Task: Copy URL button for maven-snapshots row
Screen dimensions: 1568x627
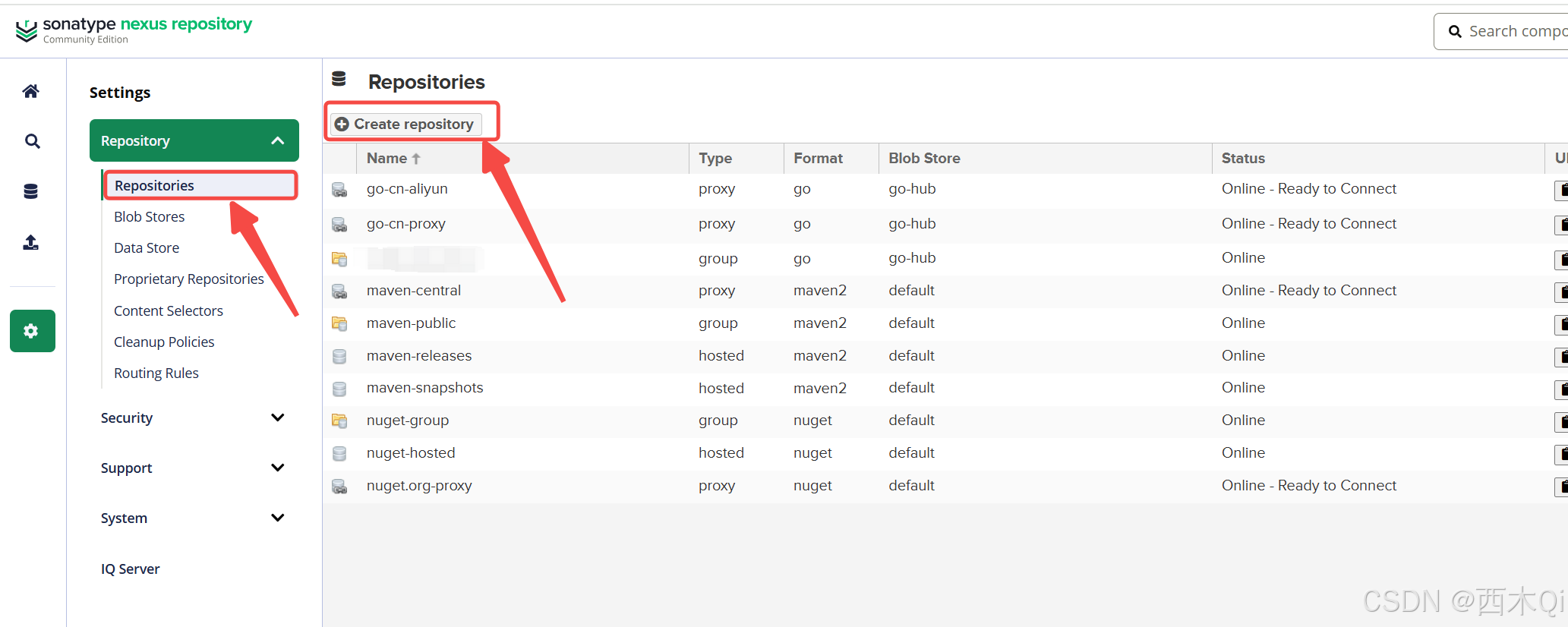Action: point(1561,389)
